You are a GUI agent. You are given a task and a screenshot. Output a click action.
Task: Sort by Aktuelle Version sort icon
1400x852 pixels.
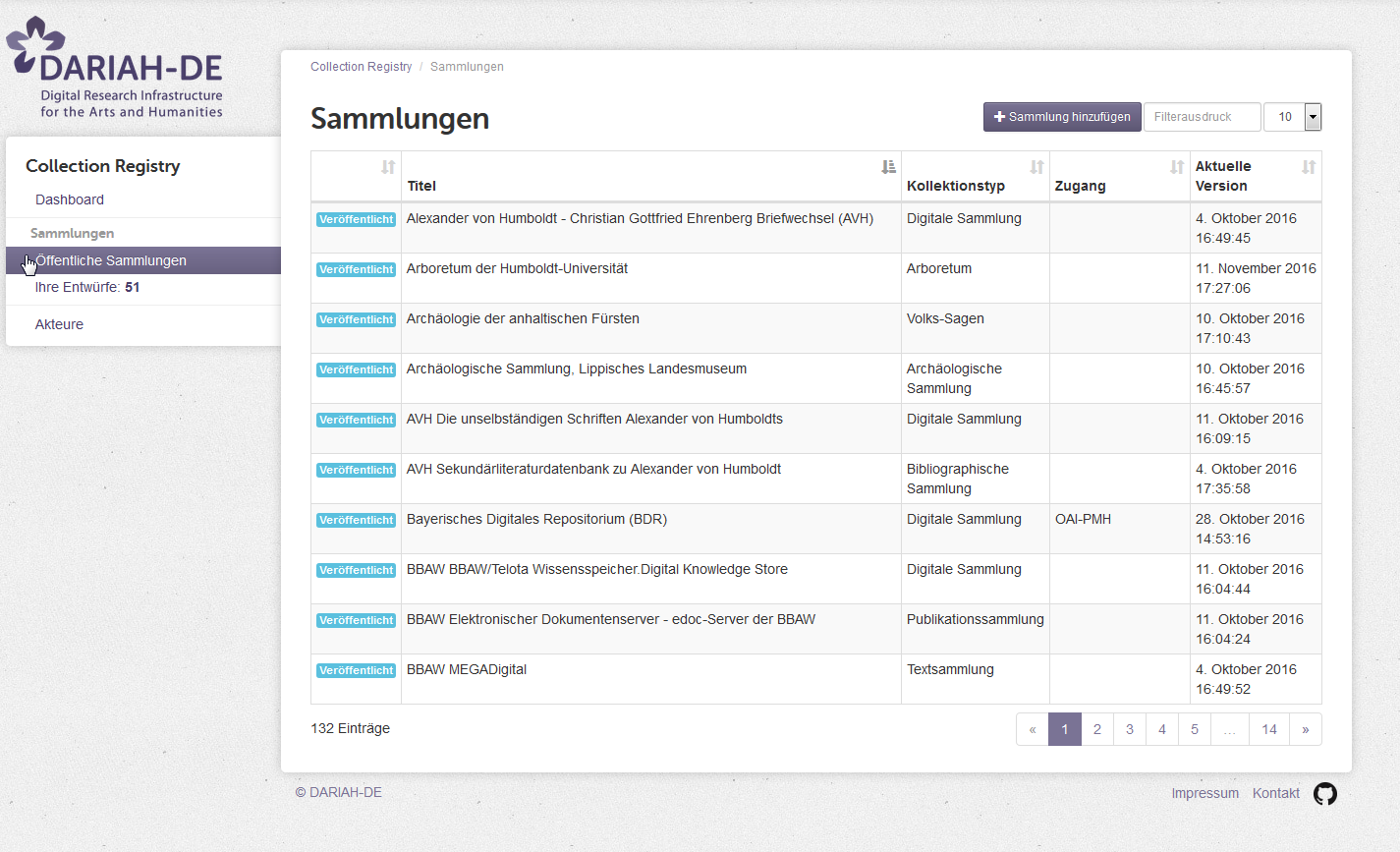click(1308, 168)
